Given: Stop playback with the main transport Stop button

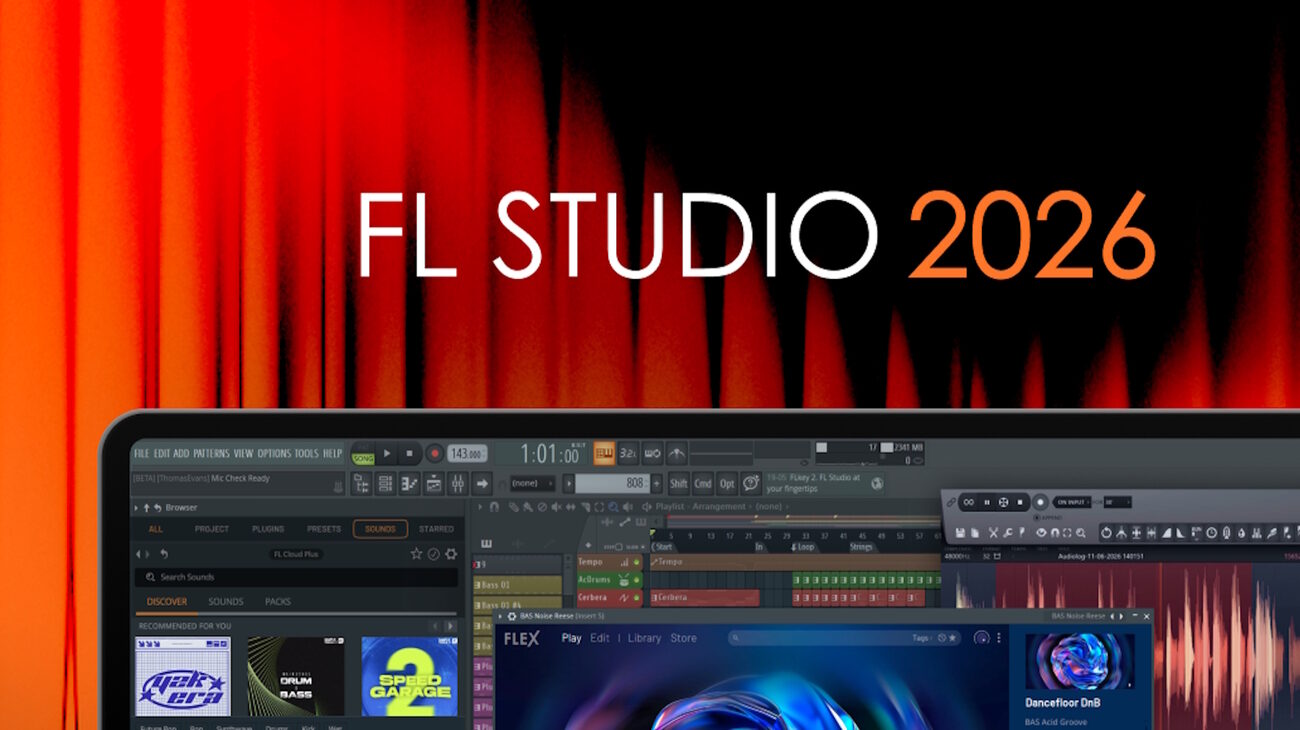Looking at the screenshot, I should pyautogui.click(x=410, y=454).
